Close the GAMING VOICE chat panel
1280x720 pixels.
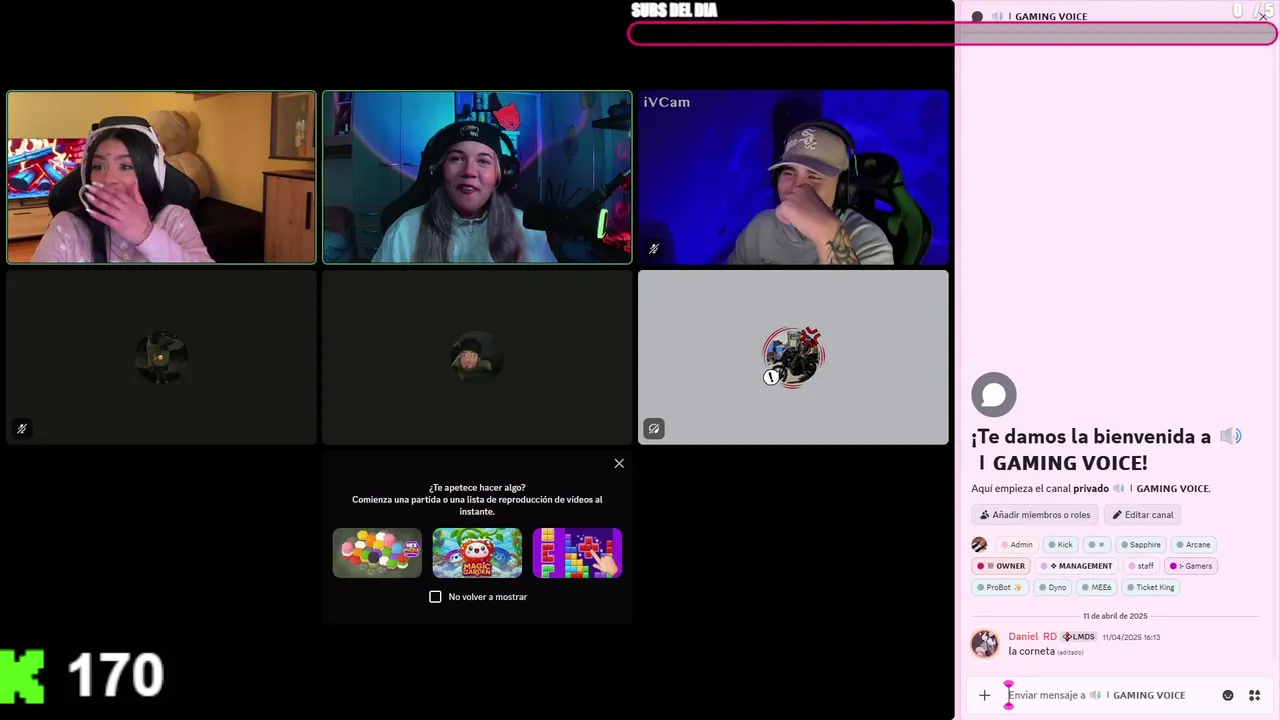tap(1263, 16)
